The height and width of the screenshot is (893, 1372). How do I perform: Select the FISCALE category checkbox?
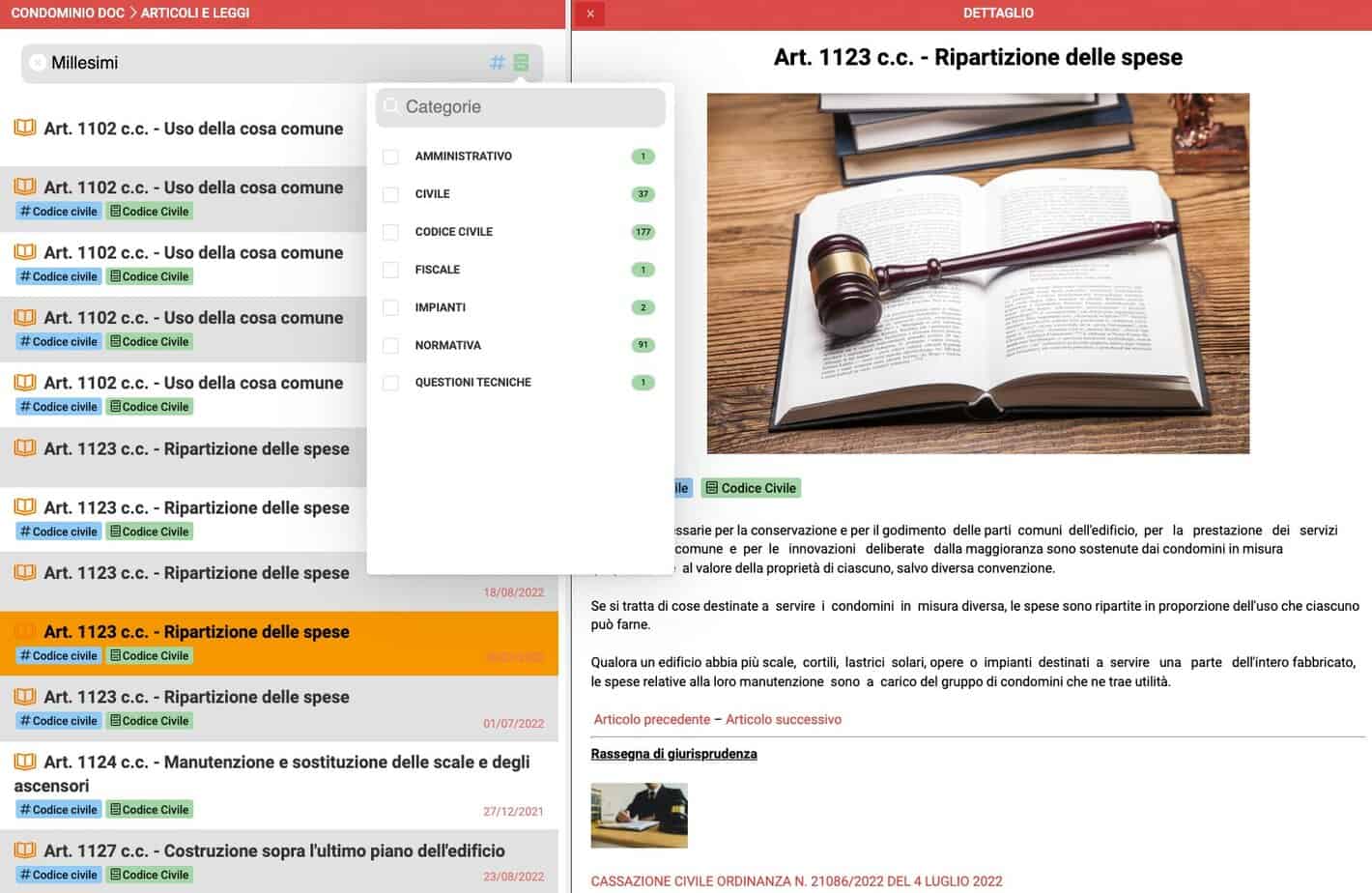390,270
